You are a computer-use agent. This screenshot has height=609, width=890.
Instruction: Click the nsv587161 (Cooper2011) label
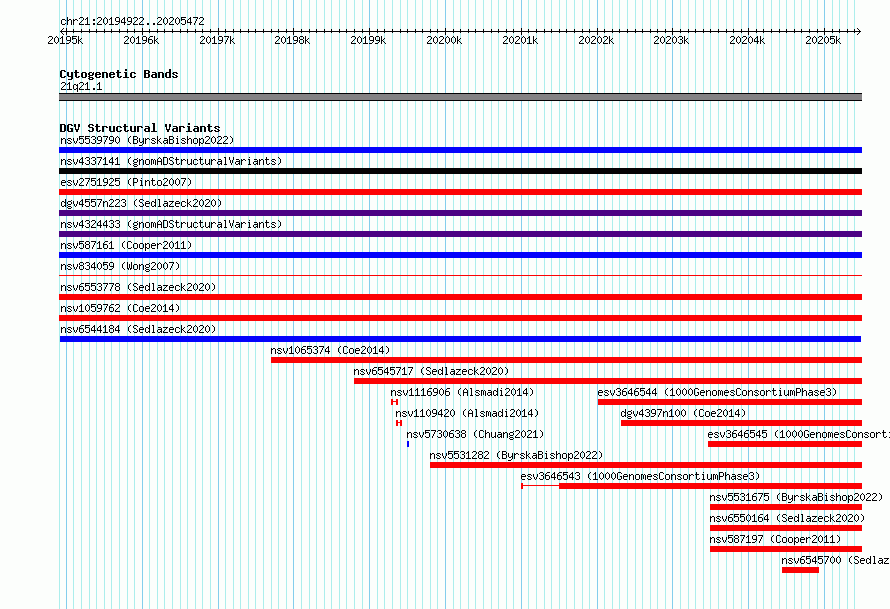[x=126, y=245]
